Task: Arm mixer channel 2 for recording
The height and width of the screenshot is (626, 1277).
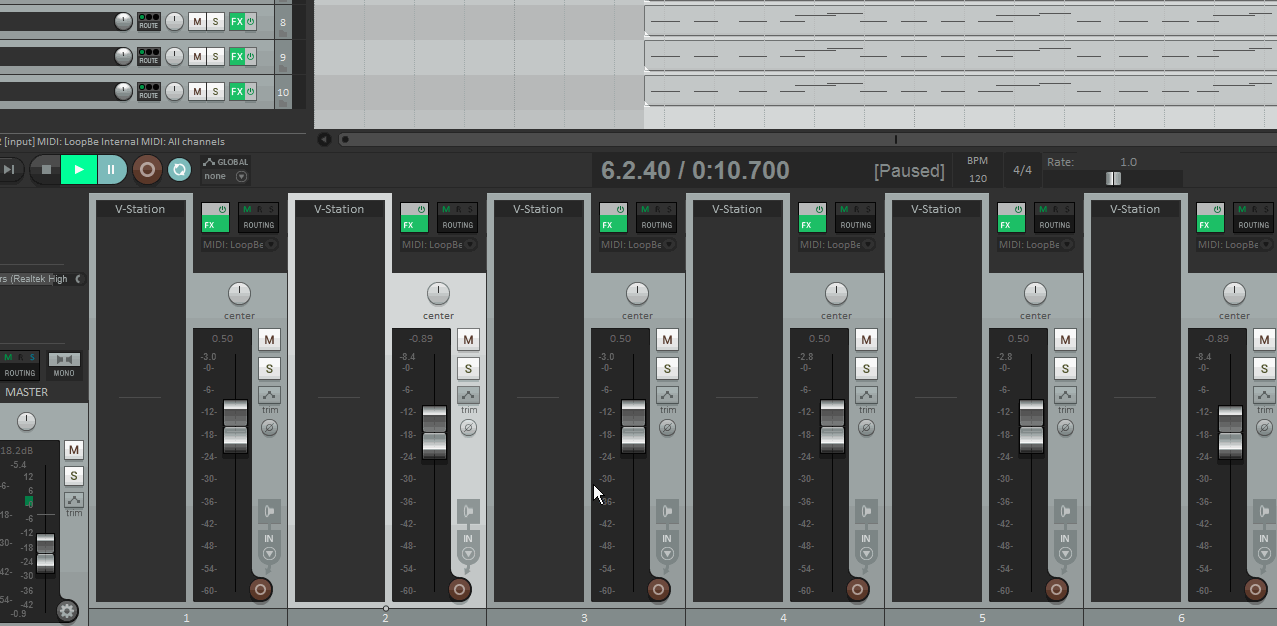Action: pos(460,589)
